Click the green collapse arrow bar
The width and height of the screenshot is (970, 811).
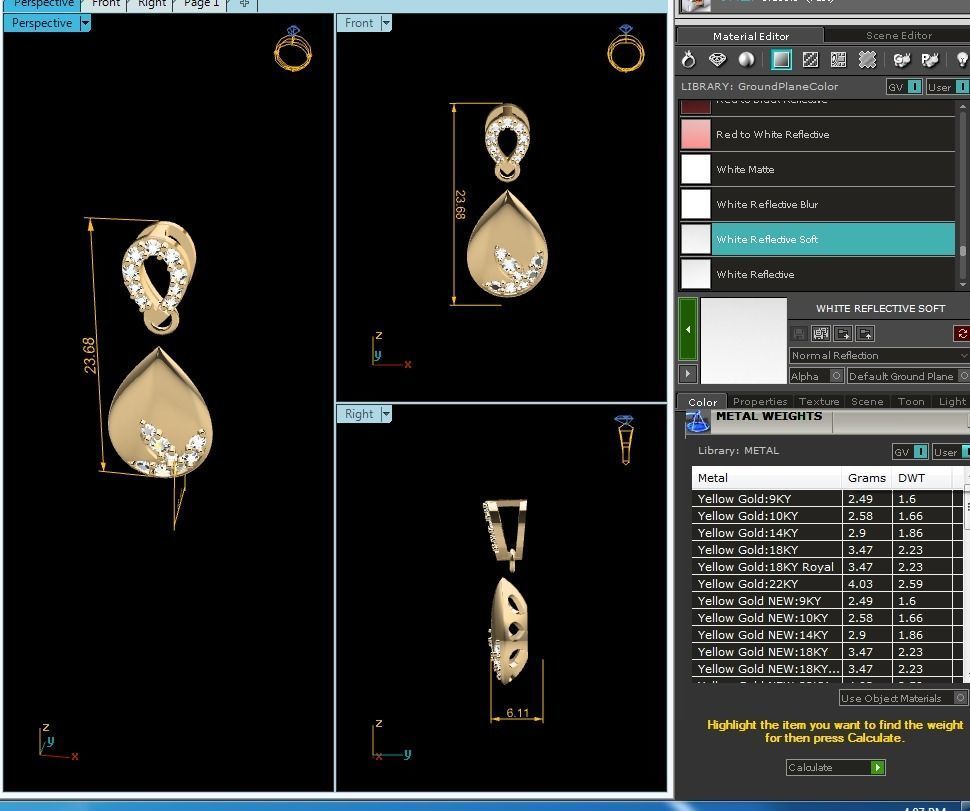tap(688, 329)
